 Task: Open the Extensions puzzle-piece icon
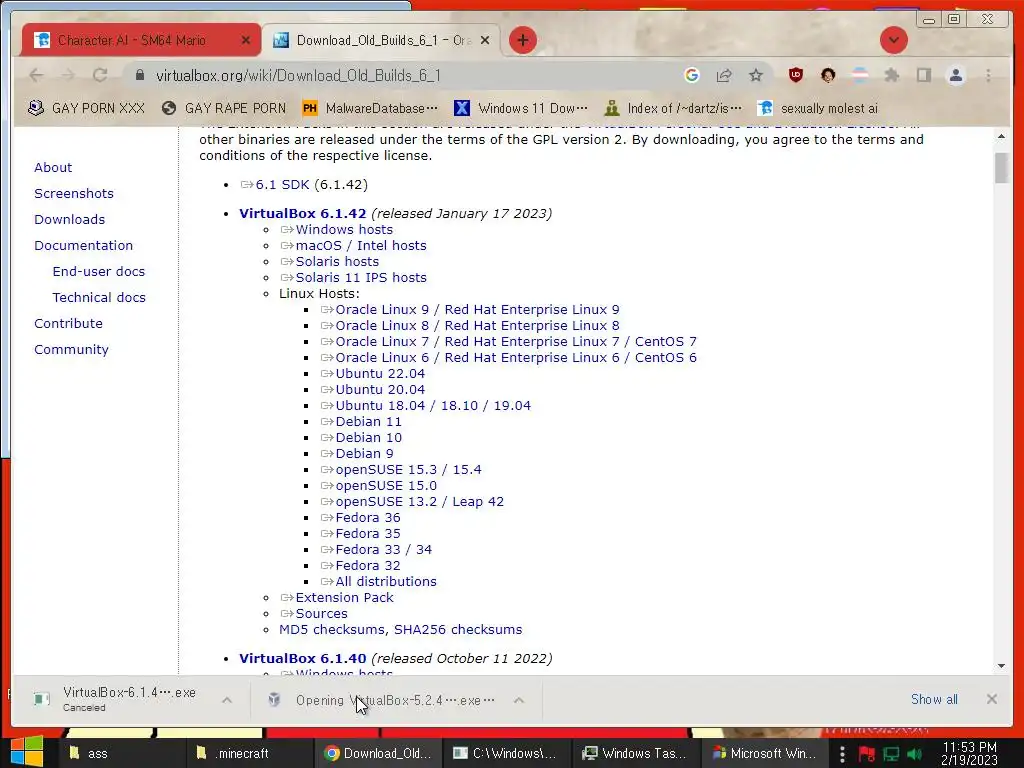[x=891, y=76]
